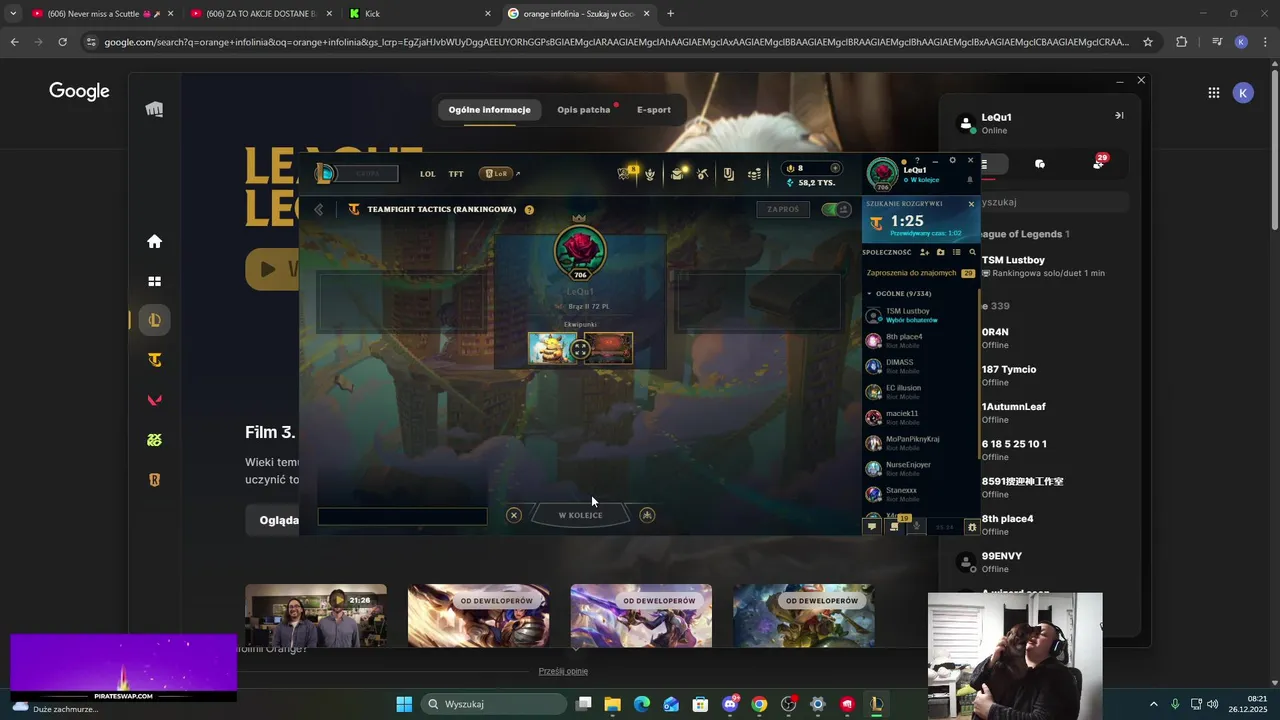Add RP with the plus icon

click(836, 168)
